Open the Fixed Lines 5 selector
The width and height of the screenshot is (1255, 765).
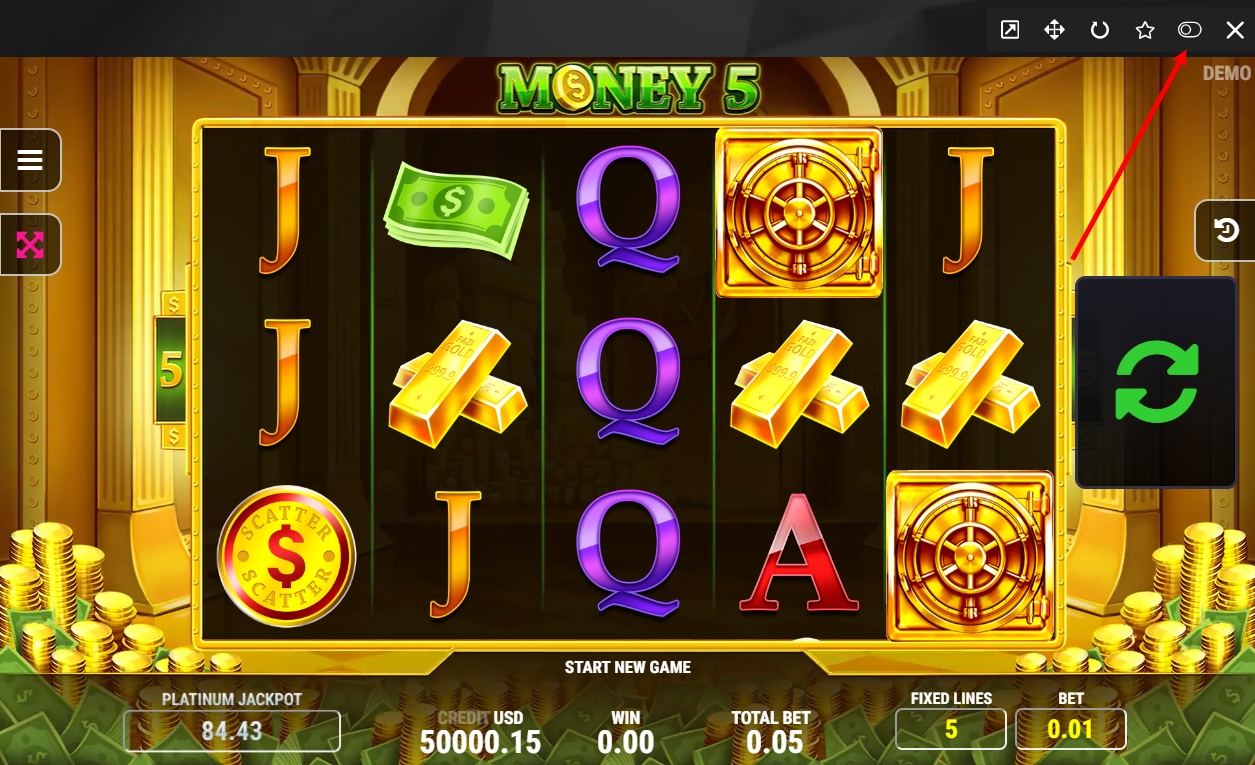951,729
